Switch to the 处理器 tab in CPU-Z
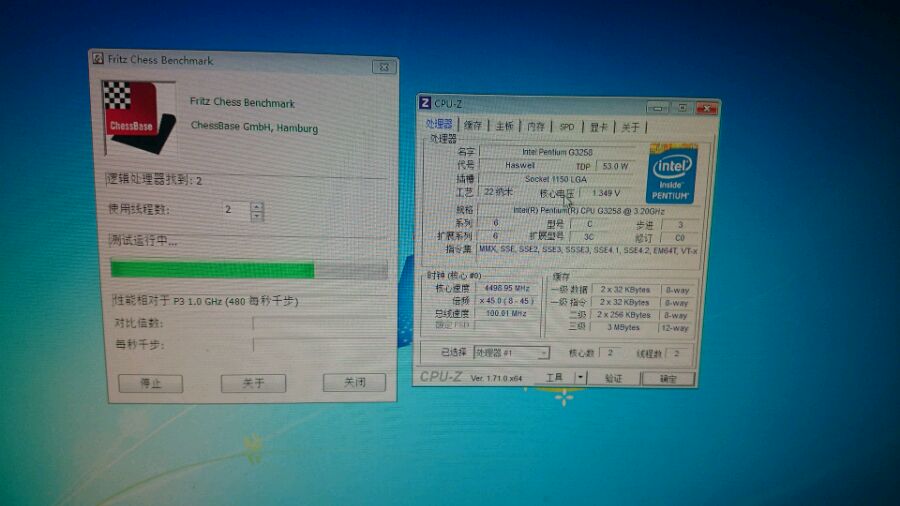 point(440,124)
